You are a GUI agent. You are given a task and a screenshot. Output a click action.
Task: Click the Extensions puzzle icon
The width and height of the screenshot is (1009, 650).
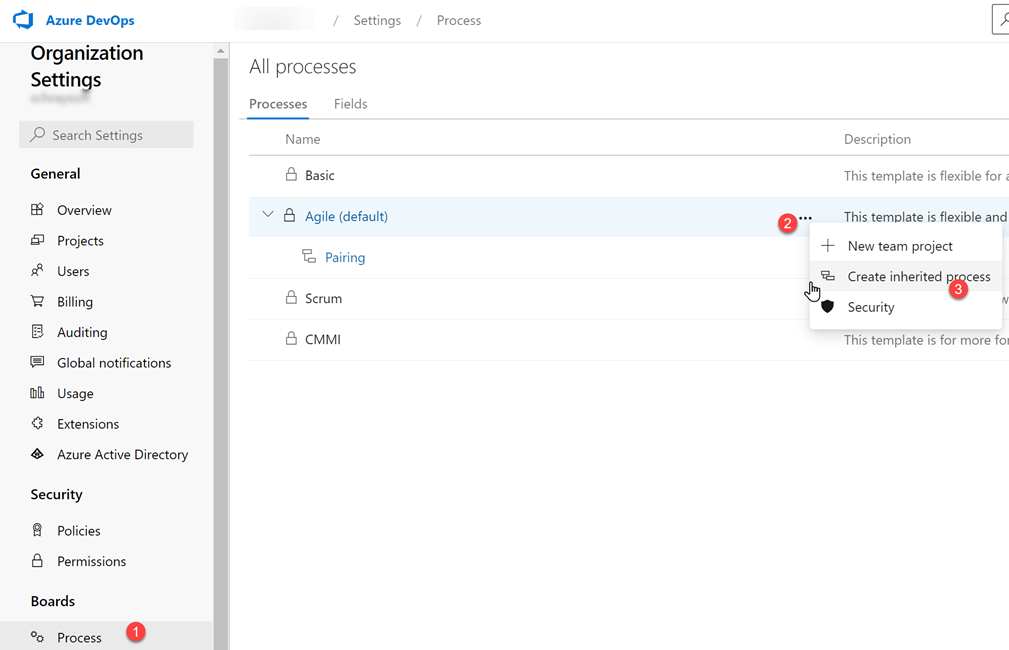(x=37, y=423)
